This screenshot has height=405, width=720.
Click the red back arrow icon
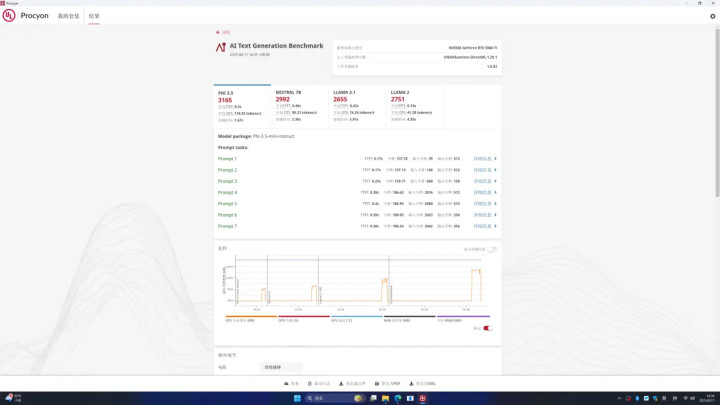coord(218,32)
